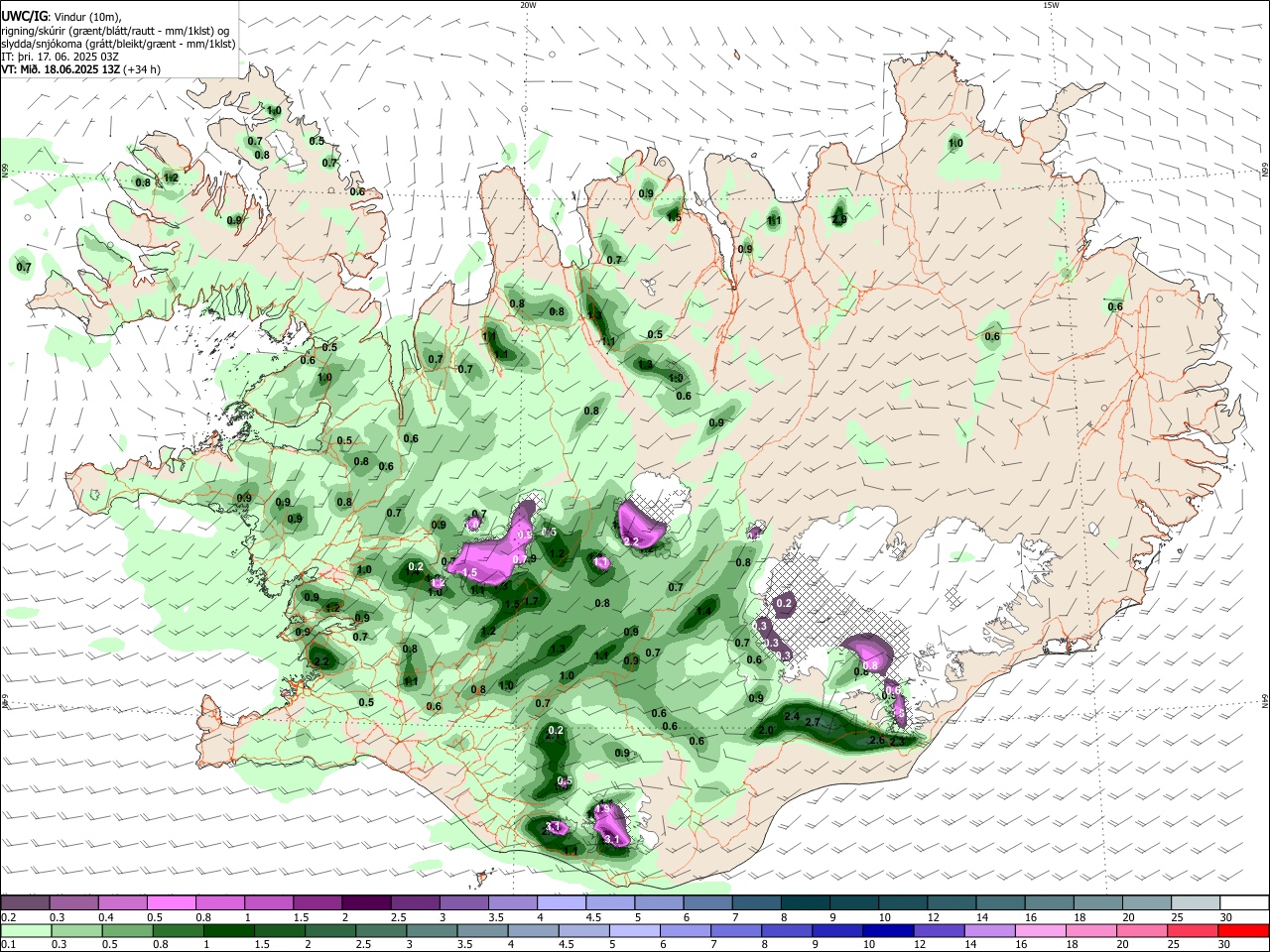Click the '2.4' precipitation value on the map
The width and height of the screenshot is (1270, 952).
click(792, 715)
